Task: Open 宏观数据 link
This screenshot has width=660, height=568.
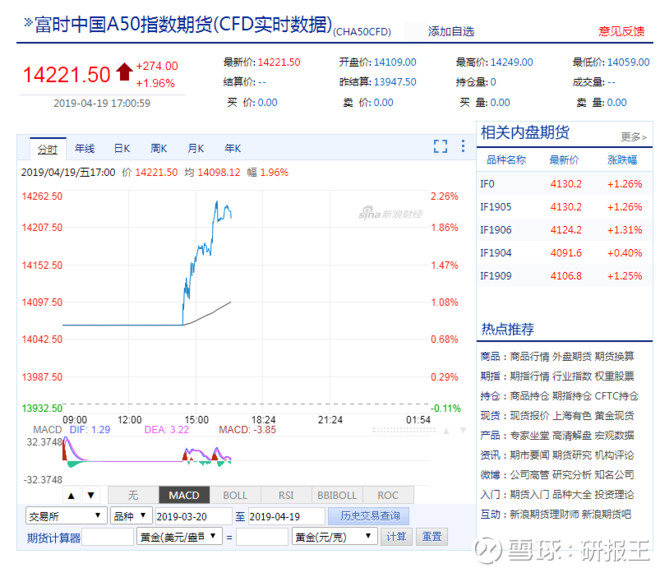Action: [614, 435]
